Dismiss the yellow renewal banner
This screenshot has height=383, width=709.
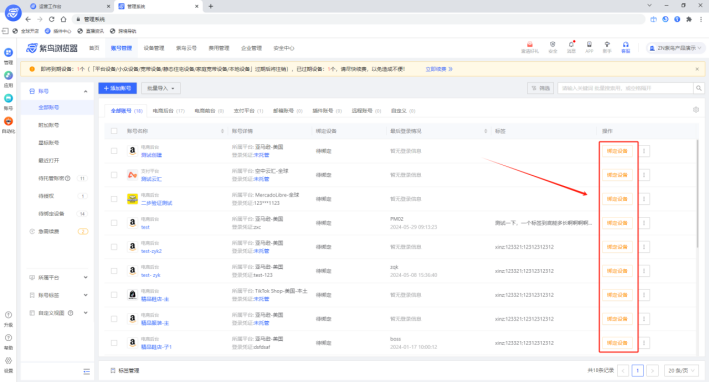click(x=697, y=69)
